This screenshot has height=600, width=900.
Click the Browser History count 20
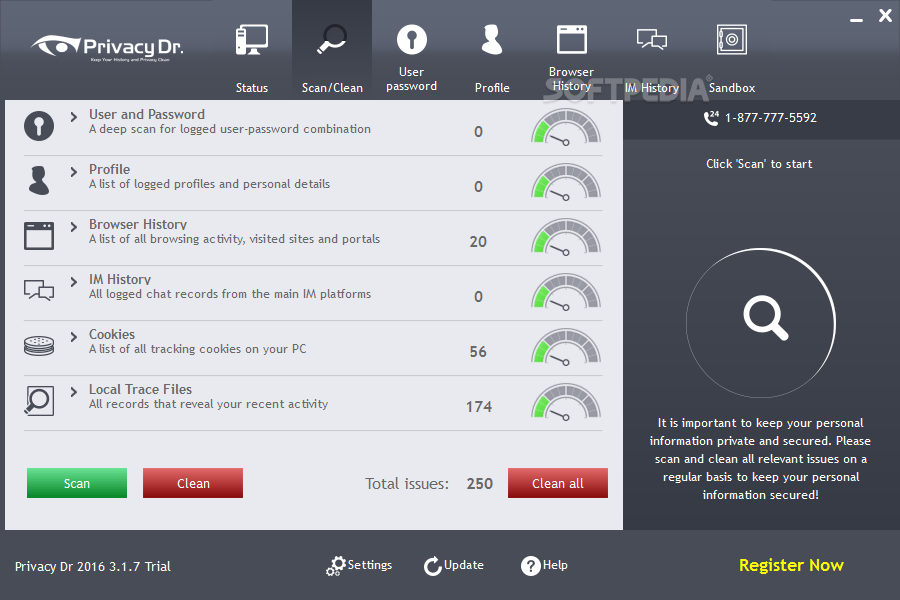tap(478, 242)
